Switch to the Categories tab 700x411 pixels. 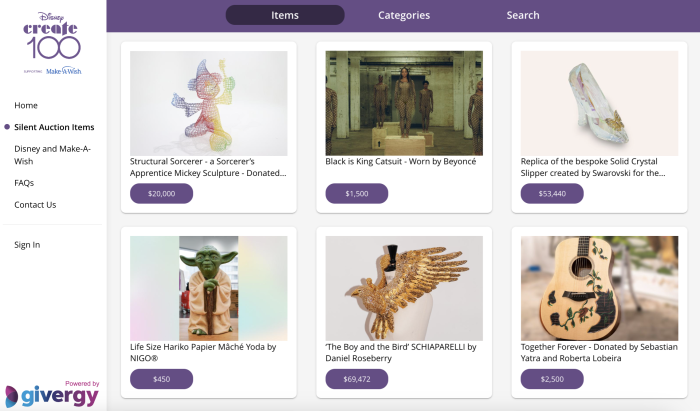coord(404,15)
